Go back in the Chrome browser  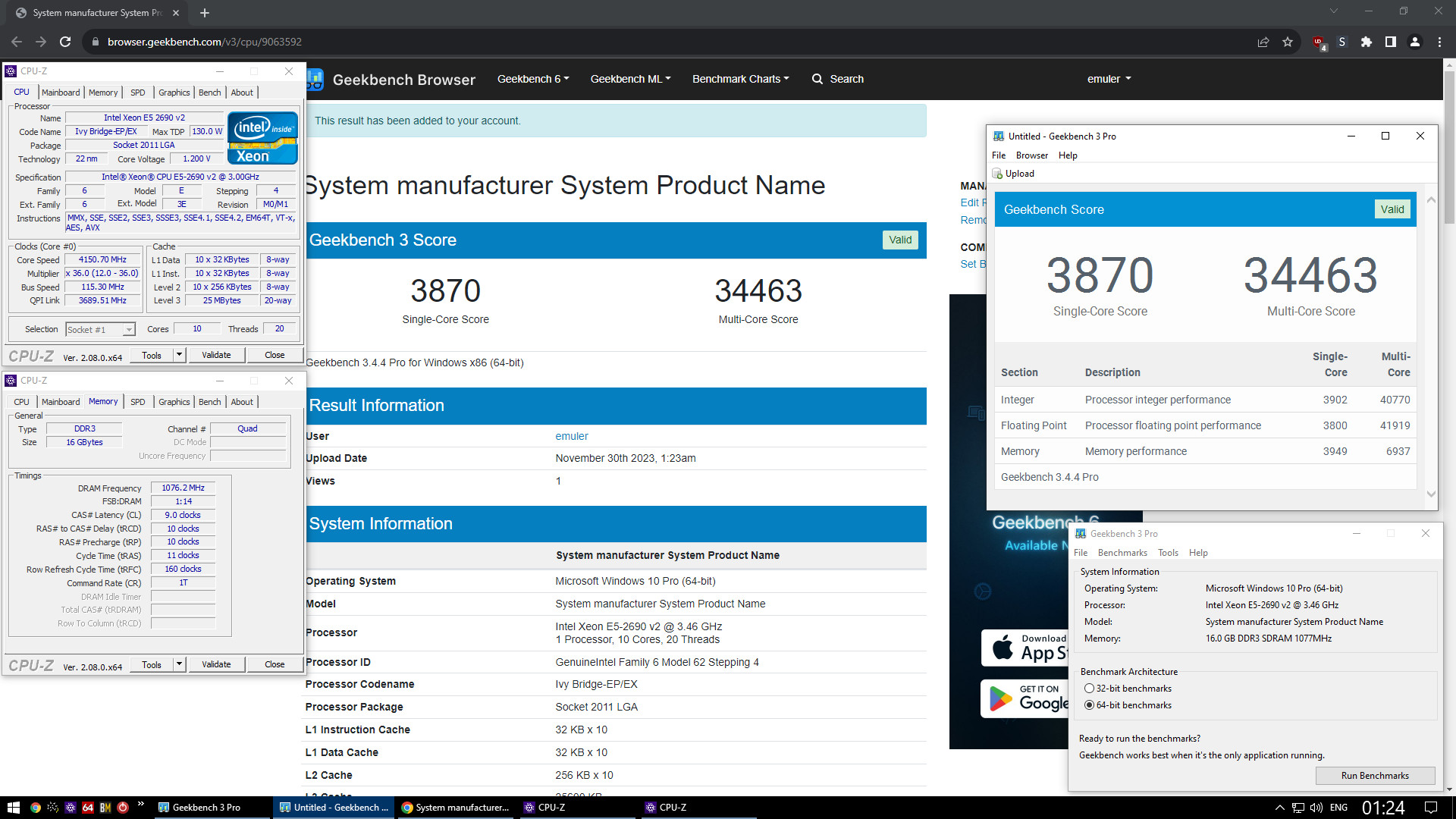tap(17, 42)
